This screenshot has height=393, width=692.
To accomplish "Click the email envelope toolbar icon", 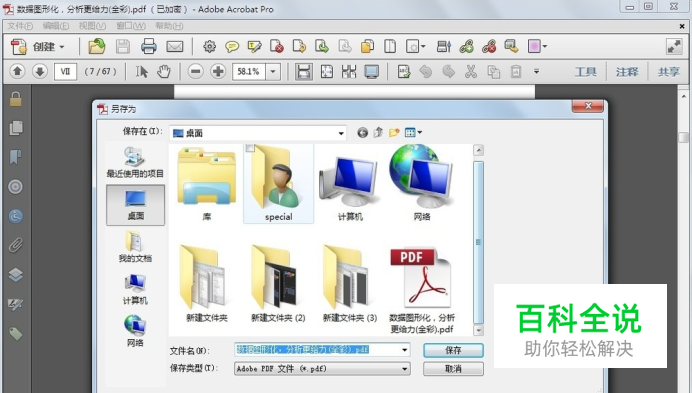I will point(175,46).
